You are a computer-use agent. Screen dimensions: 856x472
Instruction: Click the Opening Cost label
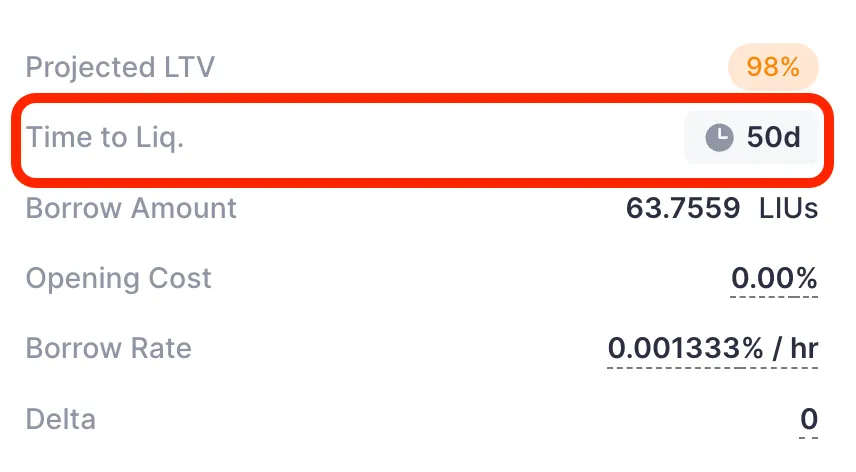(118, 279)
